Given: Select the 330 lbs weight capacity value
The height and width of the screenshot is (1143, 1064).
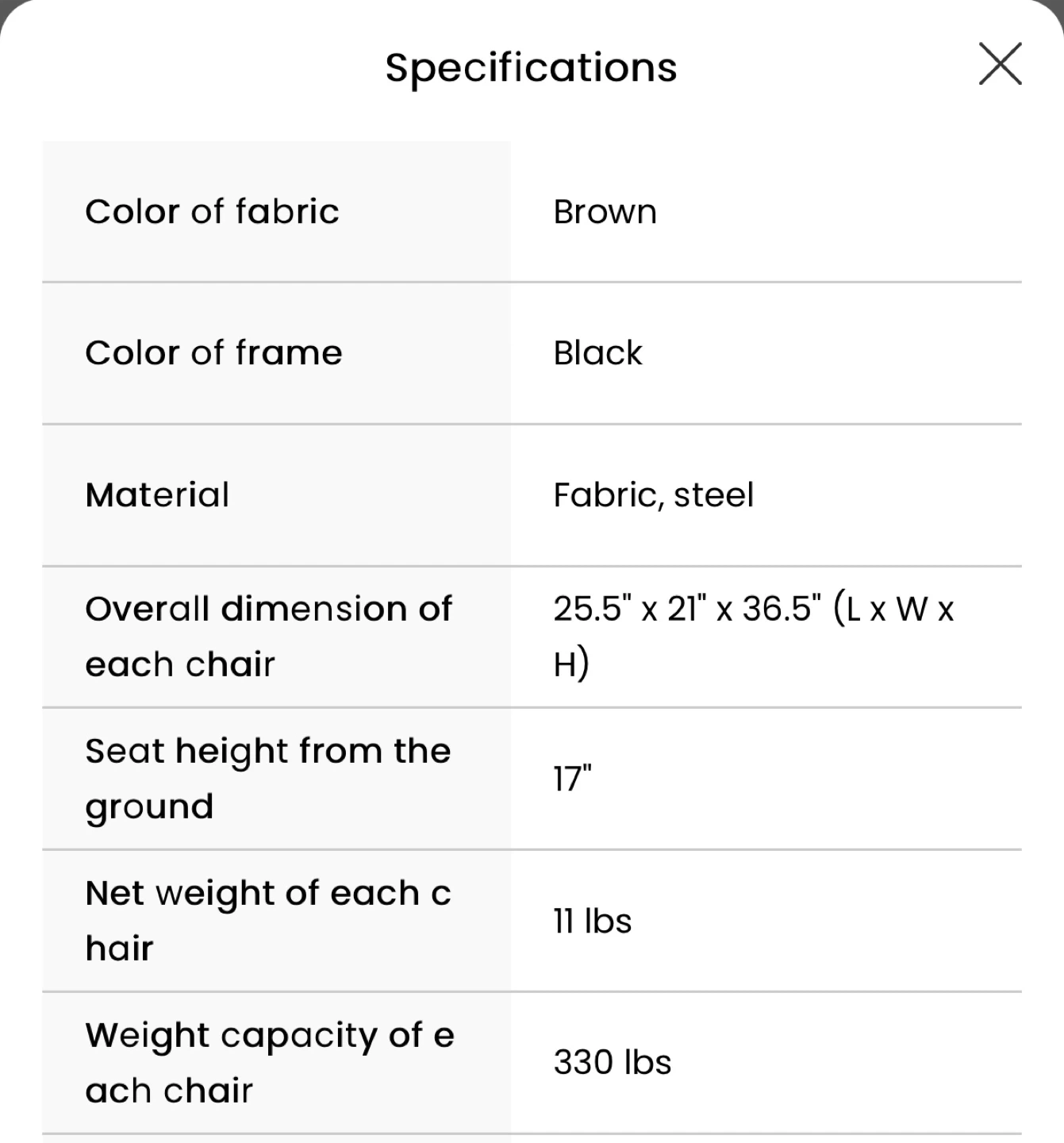Looking at the screenshot, I should click(x=613, y=1063).
